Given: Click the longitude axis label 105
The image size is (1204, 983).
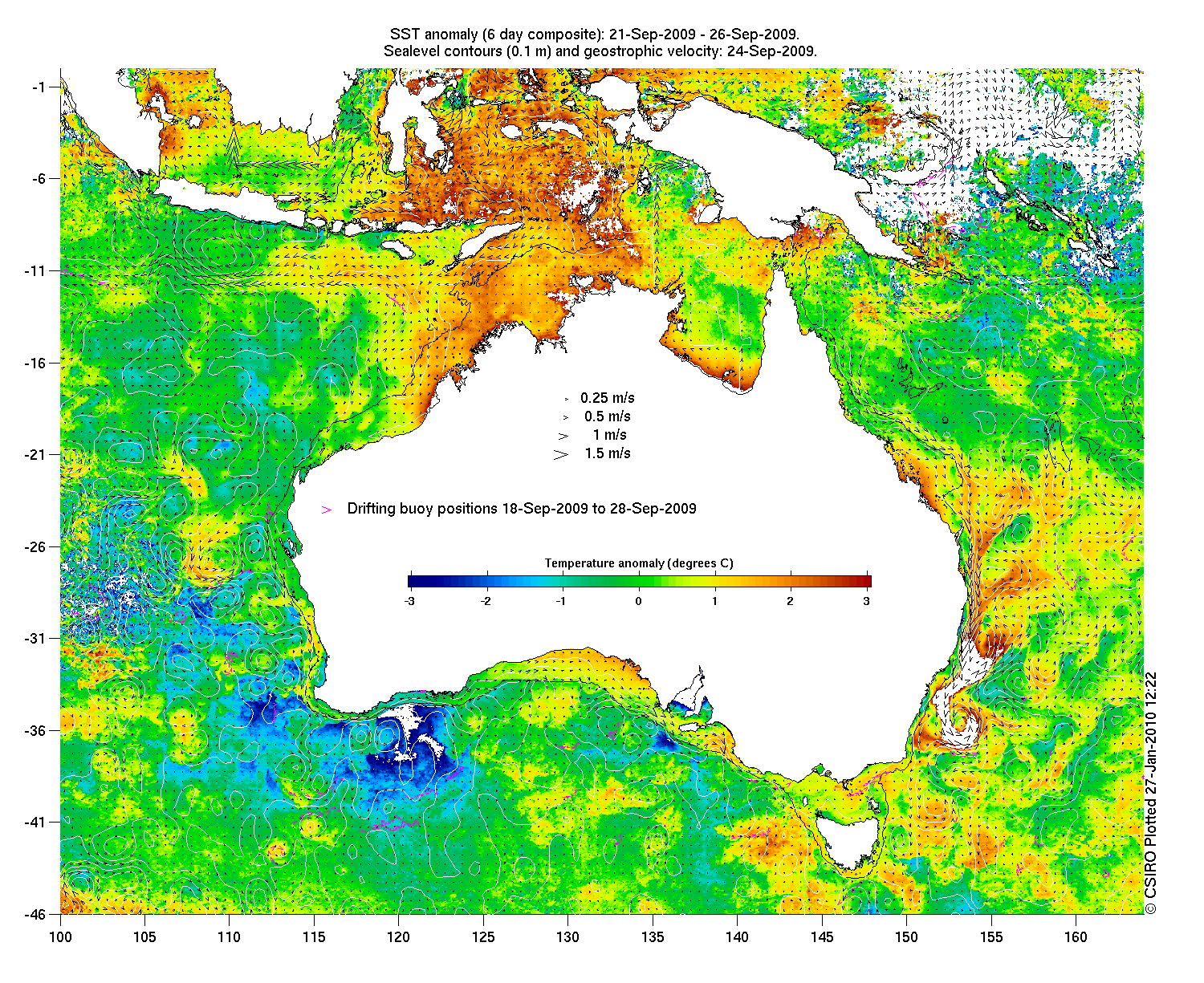Looking at the screenshot, I should click(x=144, y=937).
